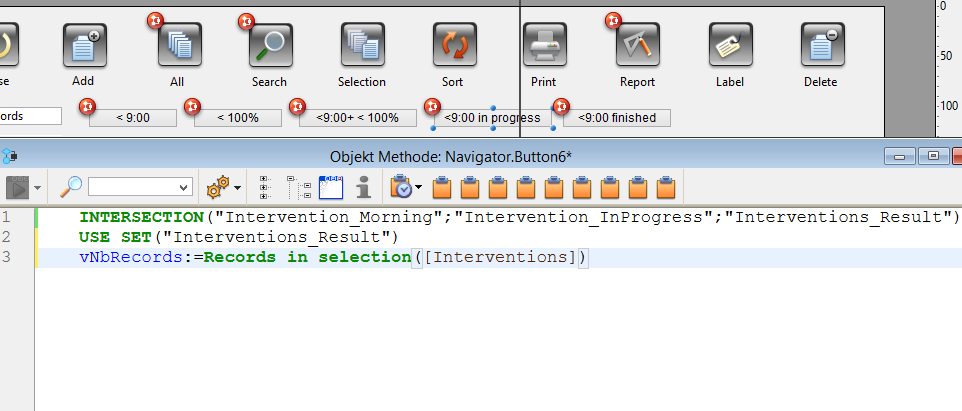The image size is (962, 411).
Task: Click the Print icon button
Action: click(x=544, y=45)
